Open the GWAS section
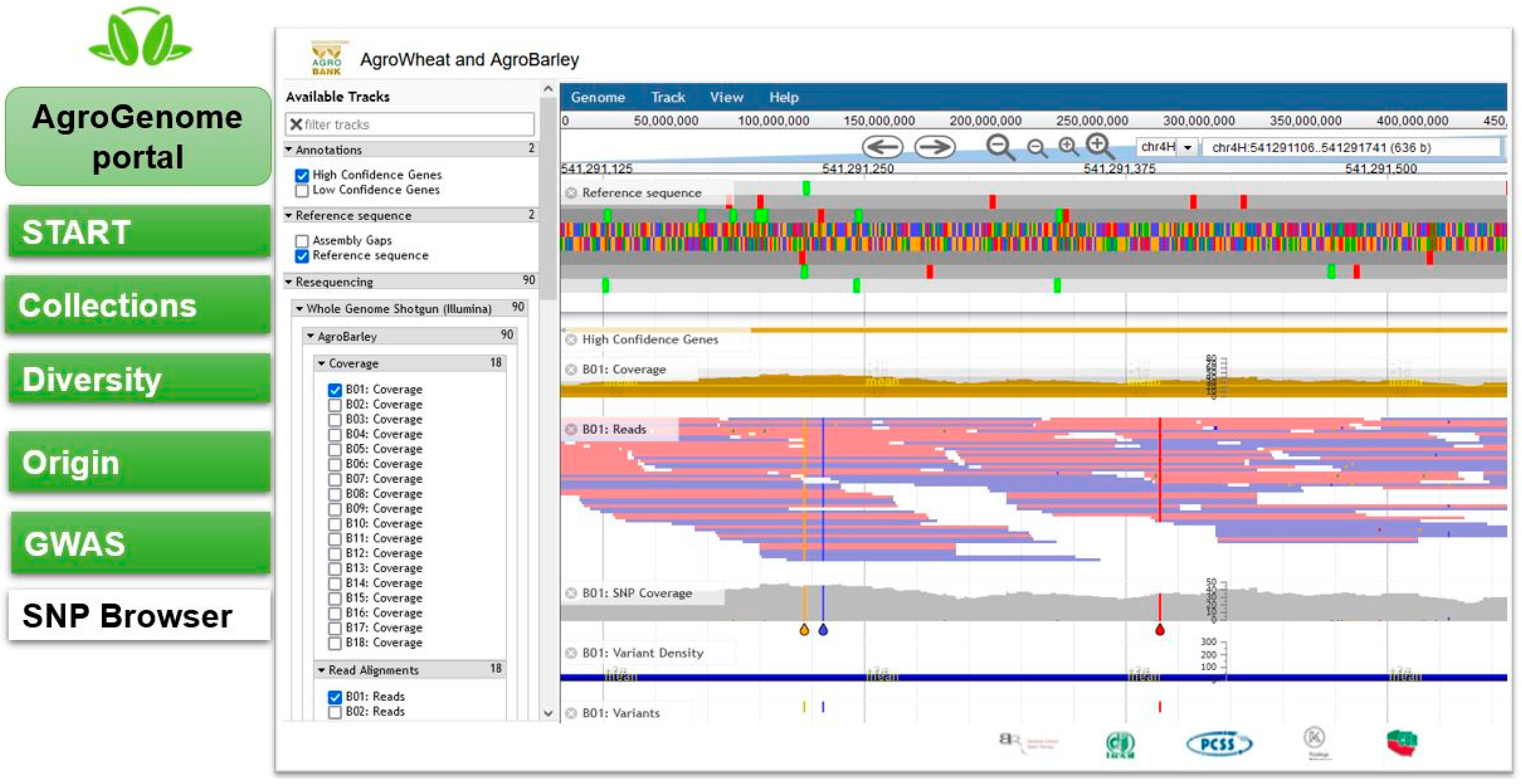The image size is (1522, 784). click(x=139, y=543)
